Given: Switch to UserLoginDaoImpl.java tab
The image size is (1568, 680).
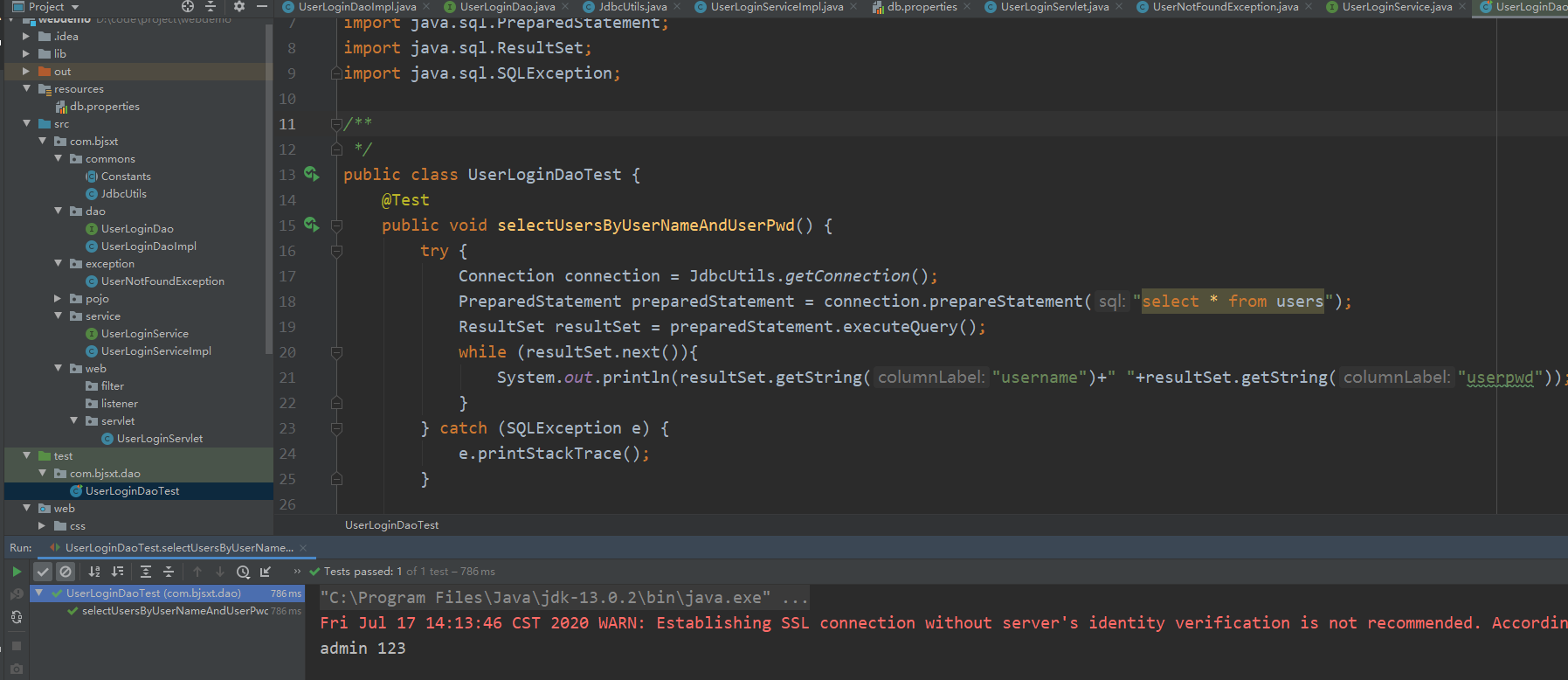Looking at the screenshot, I should [356, 7].
